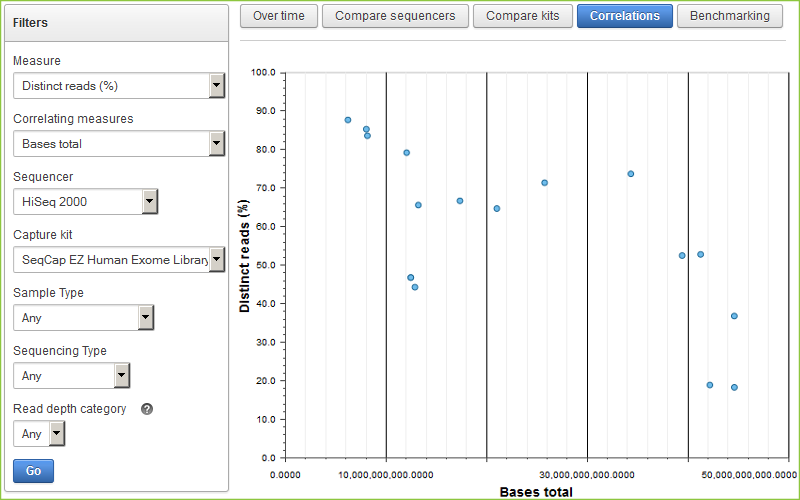Open the Compare sequencers tab
Image resolution: width=800 pixels, height=500 pixels.
click(x=395, y=16)
